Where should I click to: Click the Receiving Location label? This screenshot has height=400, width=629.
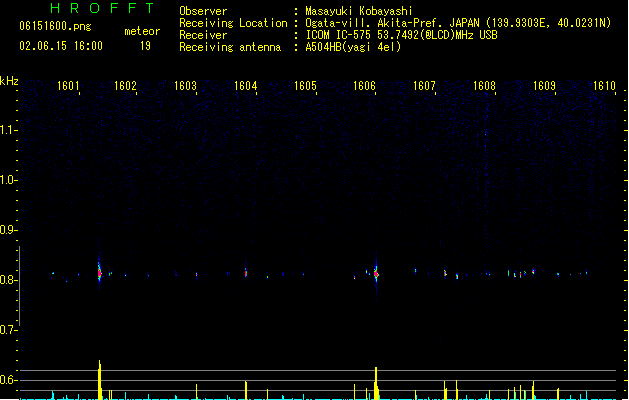coord(233,23)
